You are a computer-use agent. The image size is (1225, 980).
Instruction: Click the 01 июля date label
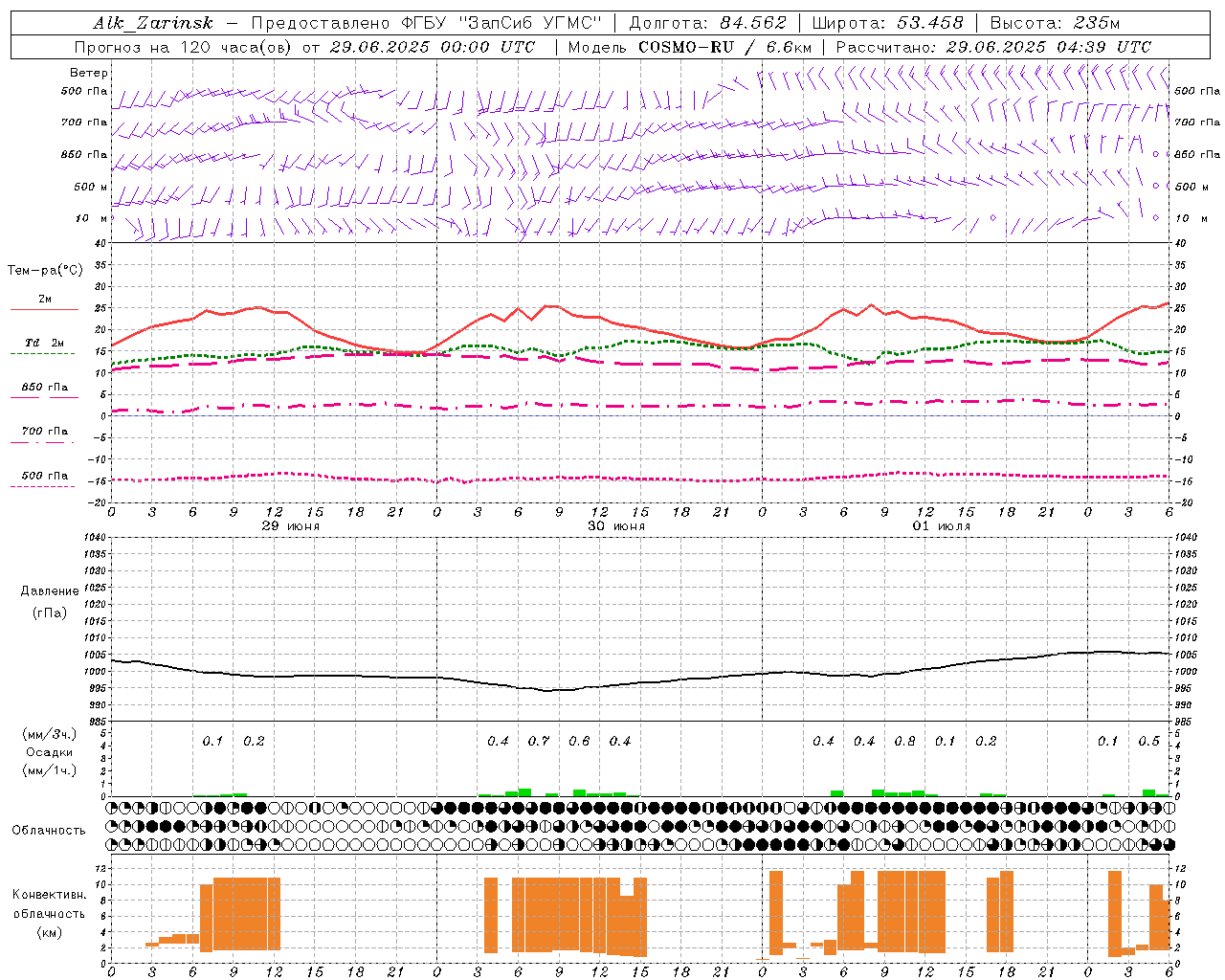(x=942, y=525)
